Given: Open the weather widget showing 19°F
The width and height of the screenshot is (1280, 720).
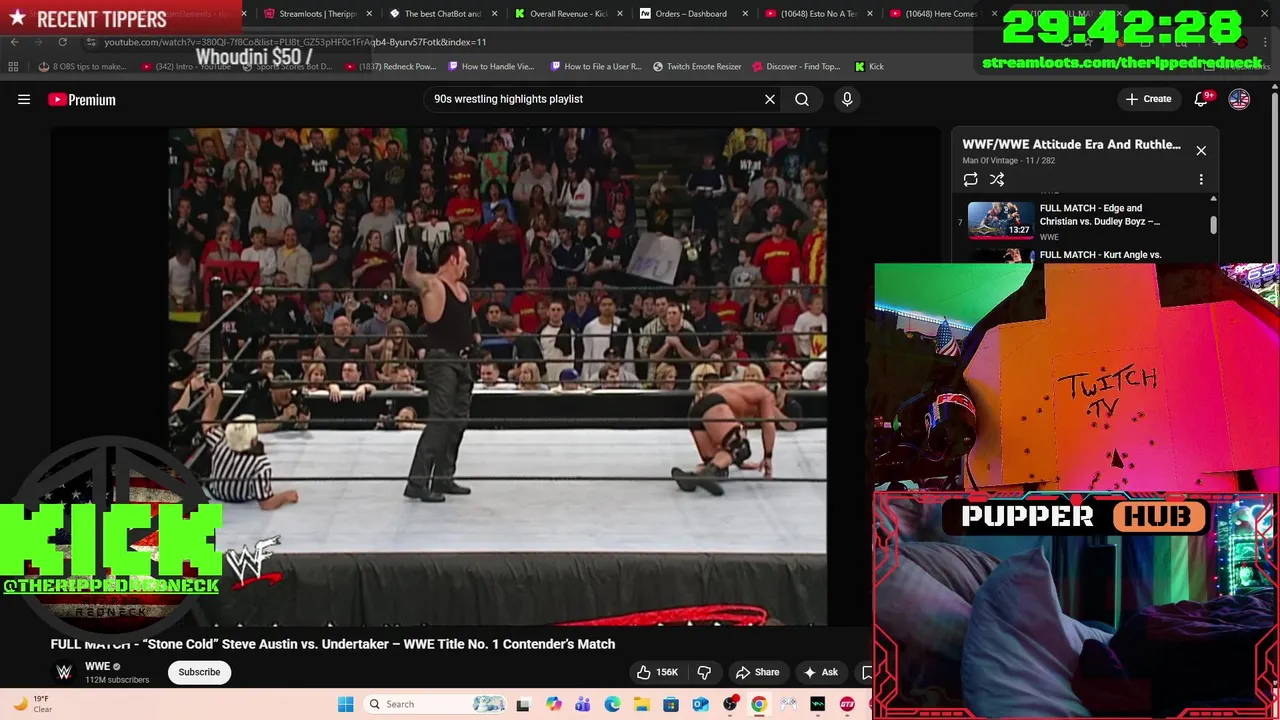Looking at the screenshot, I should coord(32,704).
